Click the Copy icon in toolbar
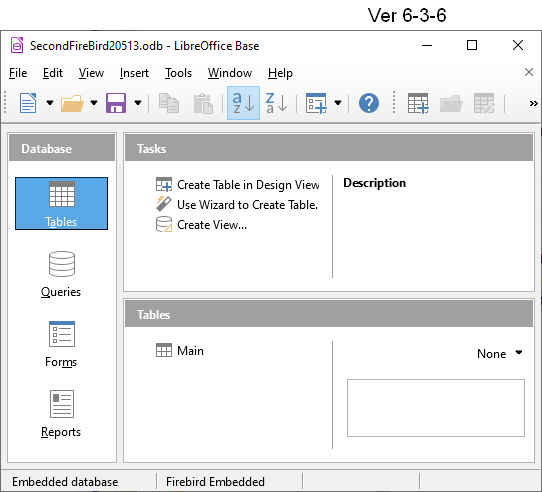542x492 pixels. [x=169, y=103]
